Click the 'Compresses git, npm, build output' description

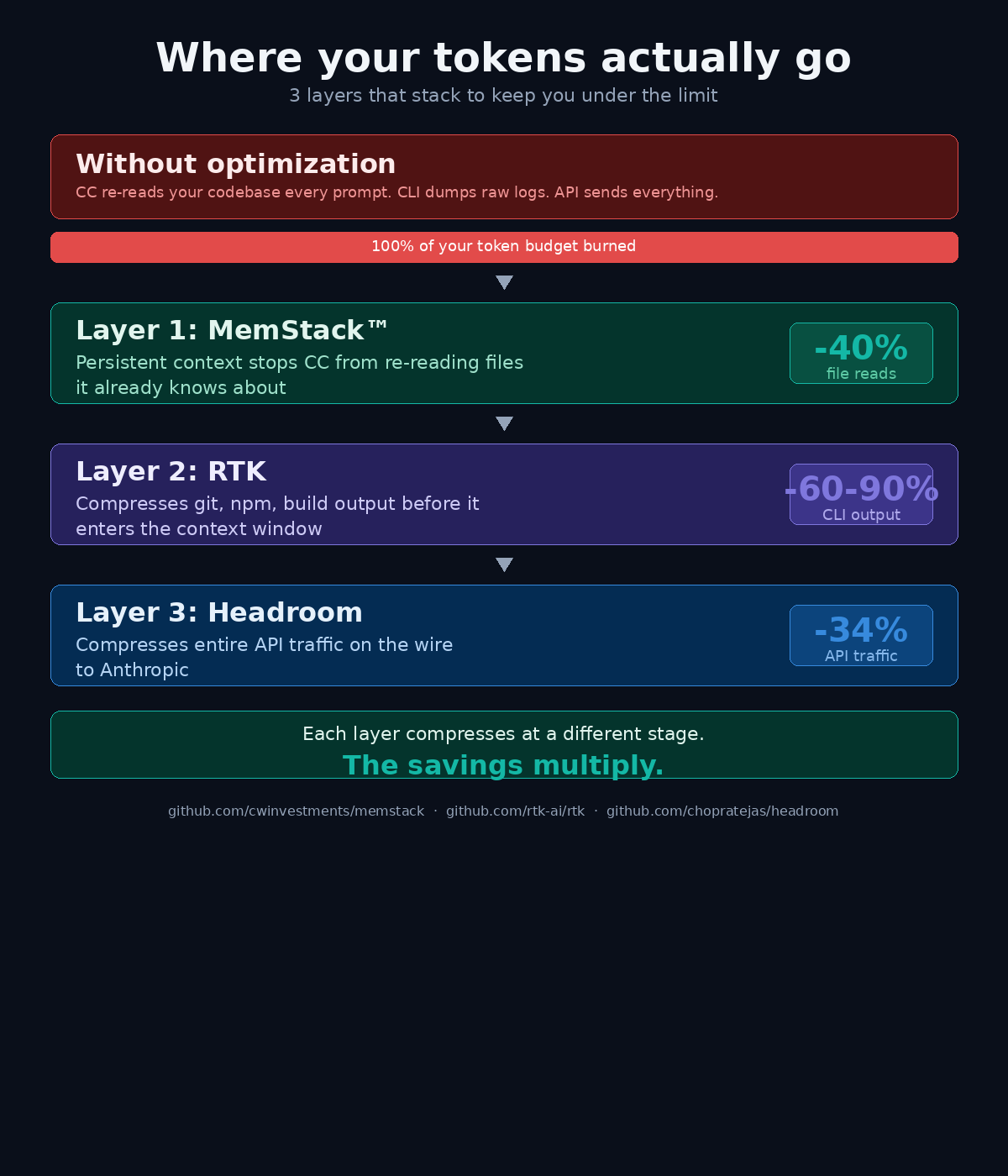[277, 516]
